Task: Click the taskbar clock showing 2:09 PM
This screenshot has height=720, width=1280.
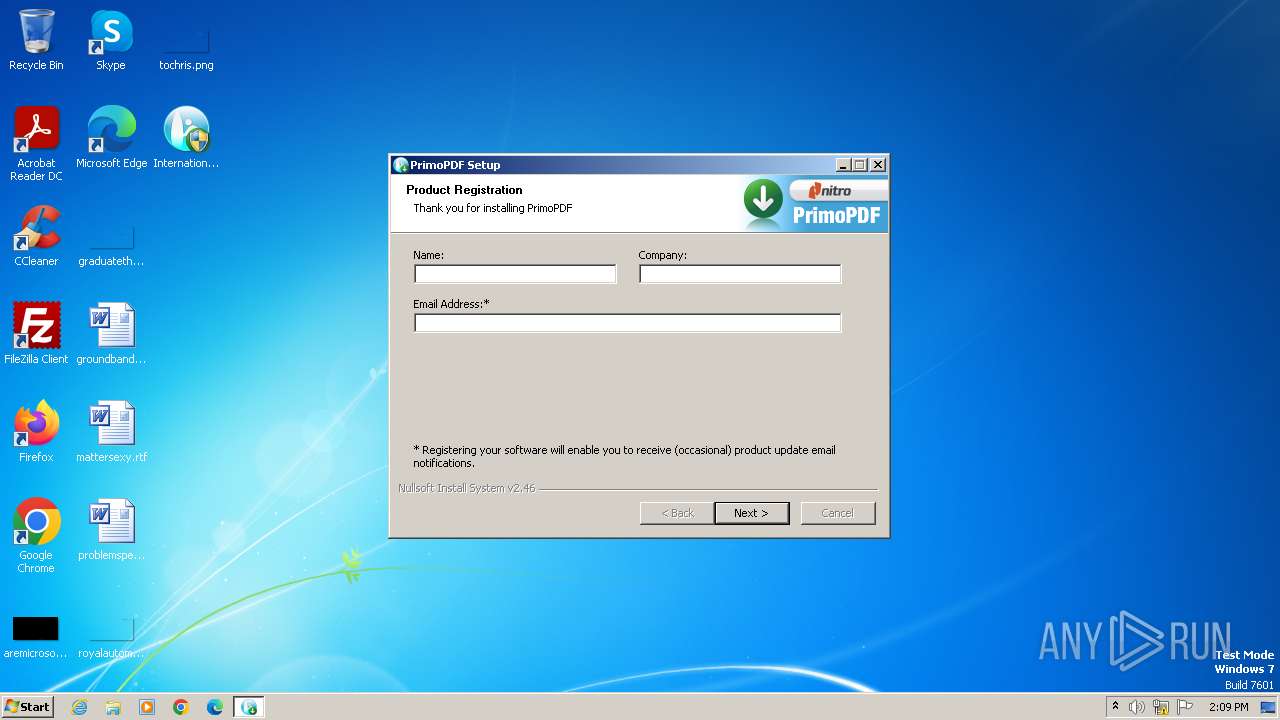Action: point(1228,707)
